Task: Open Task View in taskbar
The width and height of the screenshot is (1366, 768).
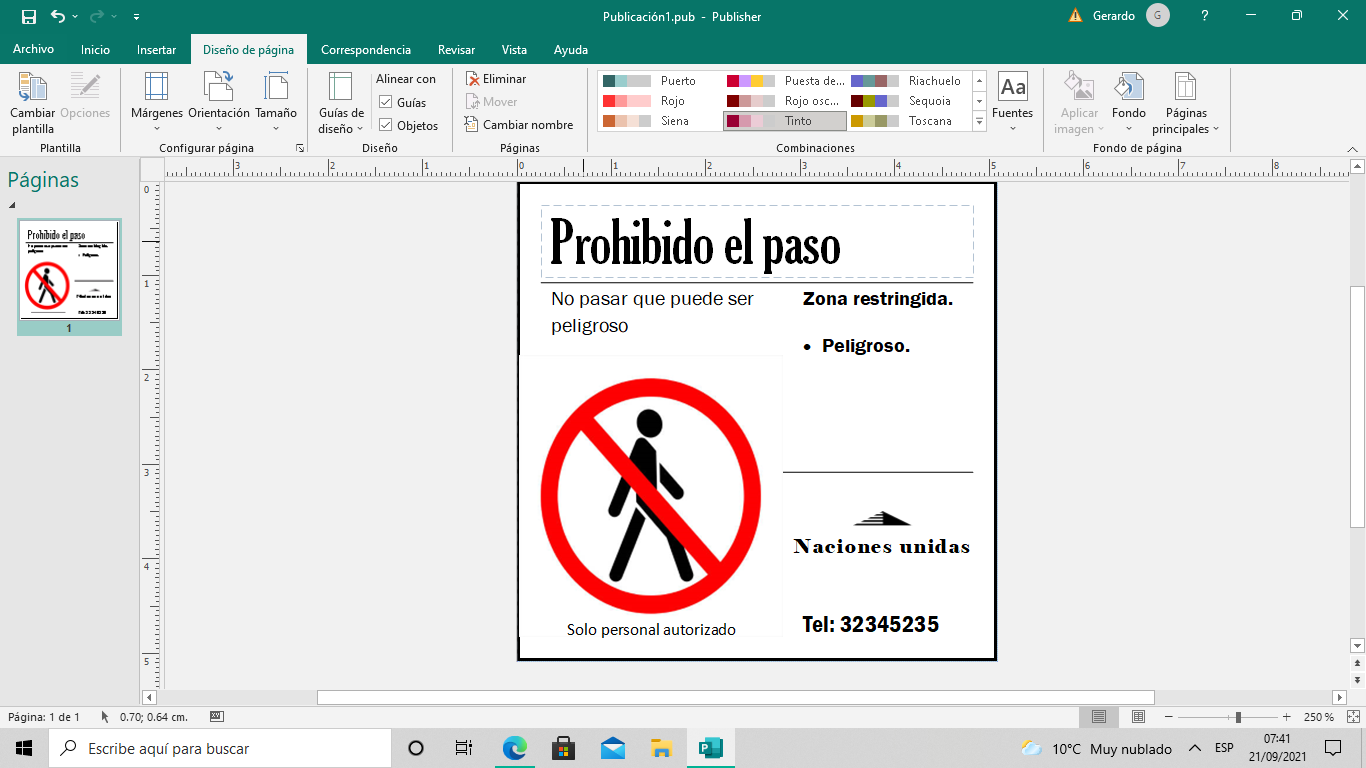Action: (464, 748)
